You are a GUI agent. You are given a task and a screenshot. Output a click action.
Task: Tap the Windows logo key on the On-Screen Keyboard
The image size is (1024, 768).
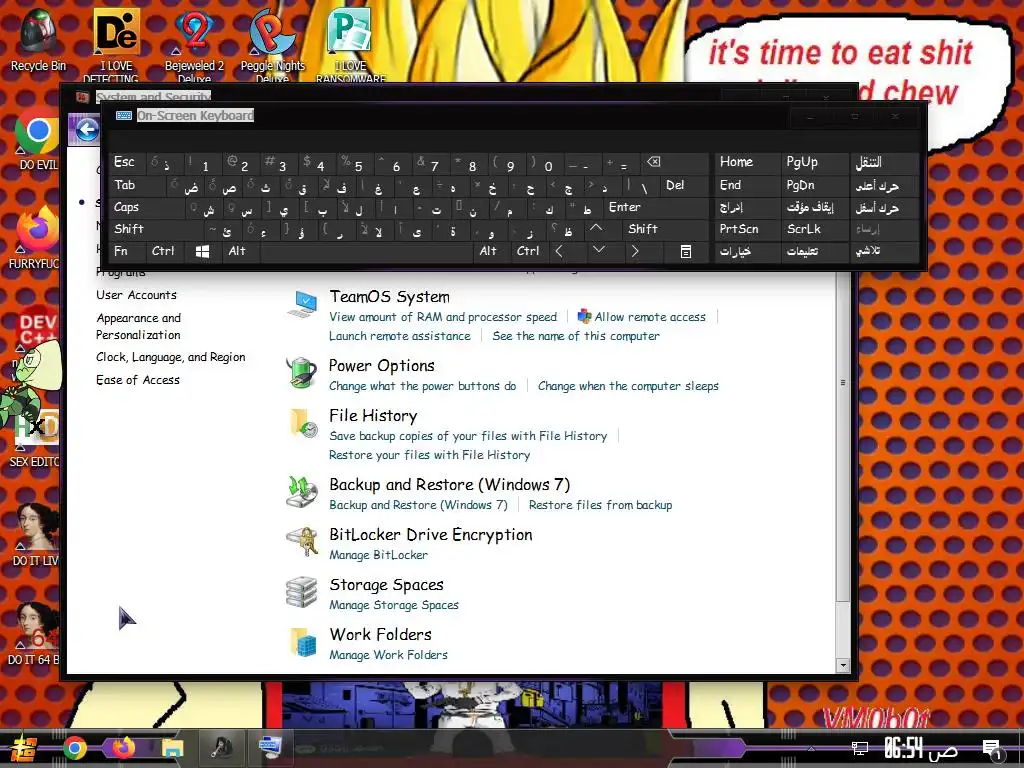pos(202,251)
